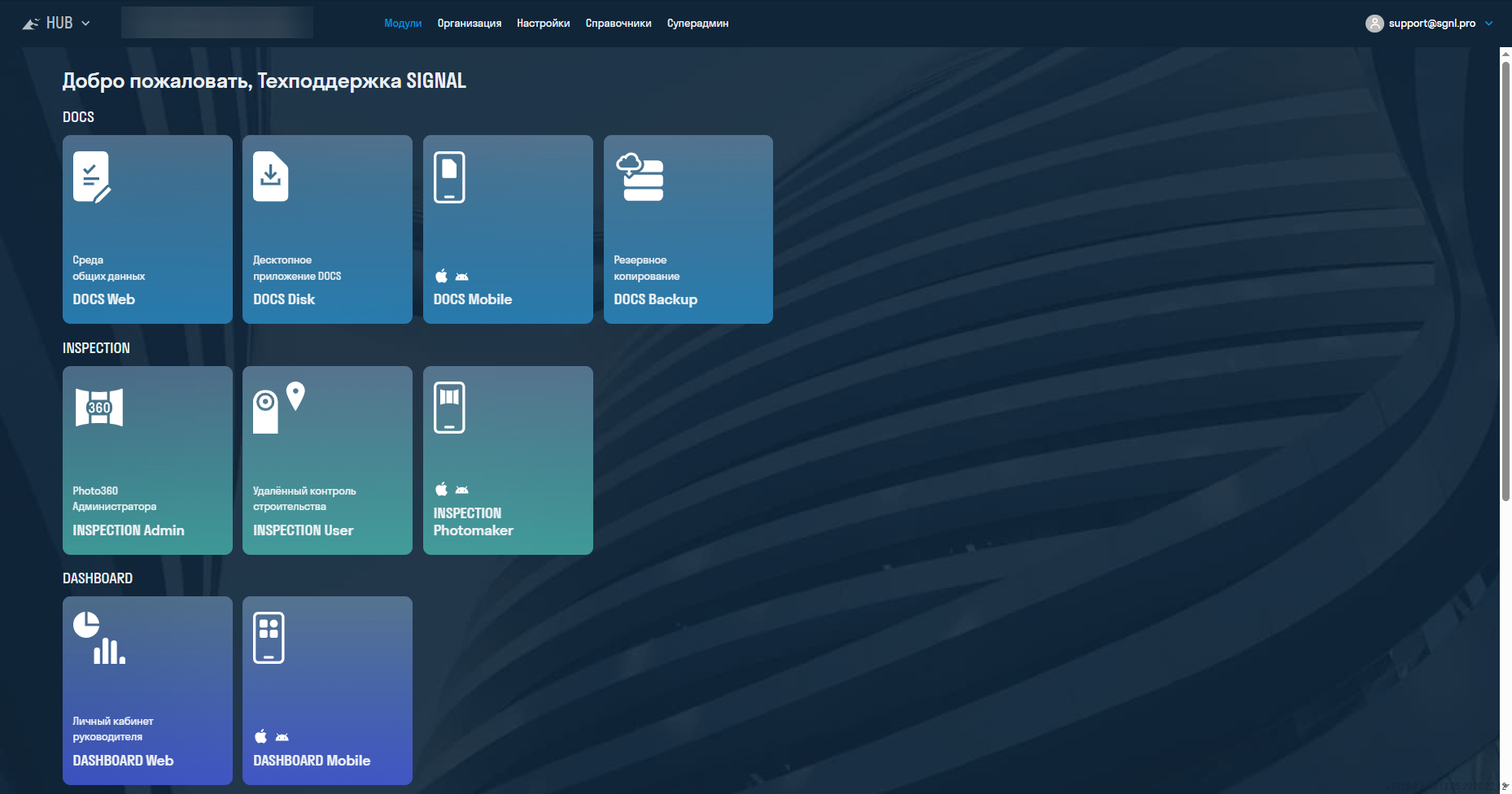Click 'Удалённый контроль строительства' description text
The height and width of the screenshot is (794, 1512).
coord(304,499)
